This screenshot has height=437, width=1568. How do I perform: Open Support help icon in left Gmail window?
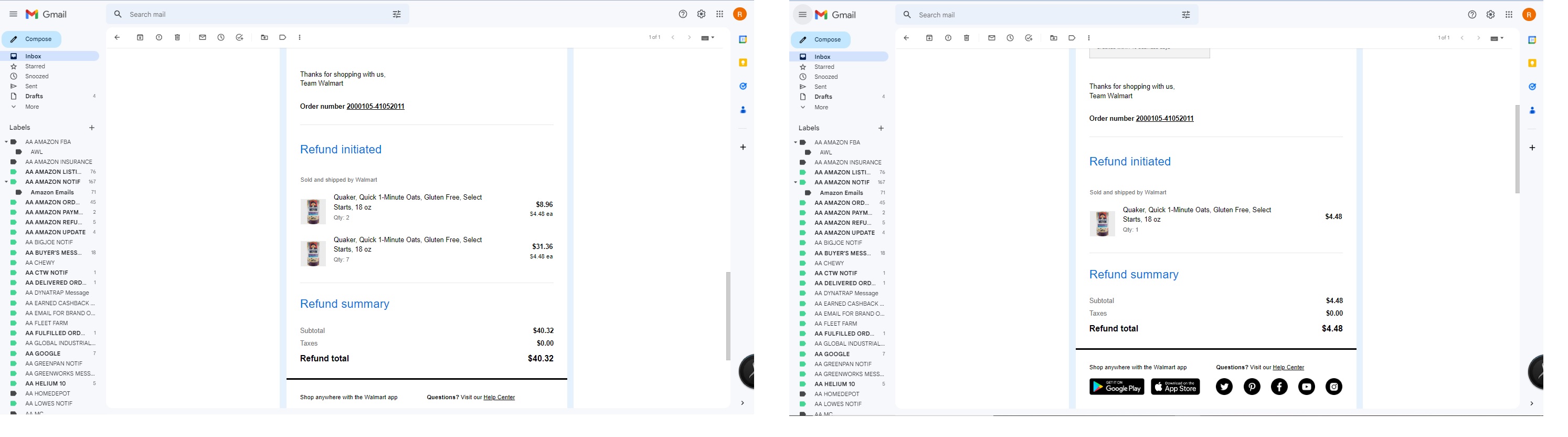pyautogui.click(x=683, y=14)
